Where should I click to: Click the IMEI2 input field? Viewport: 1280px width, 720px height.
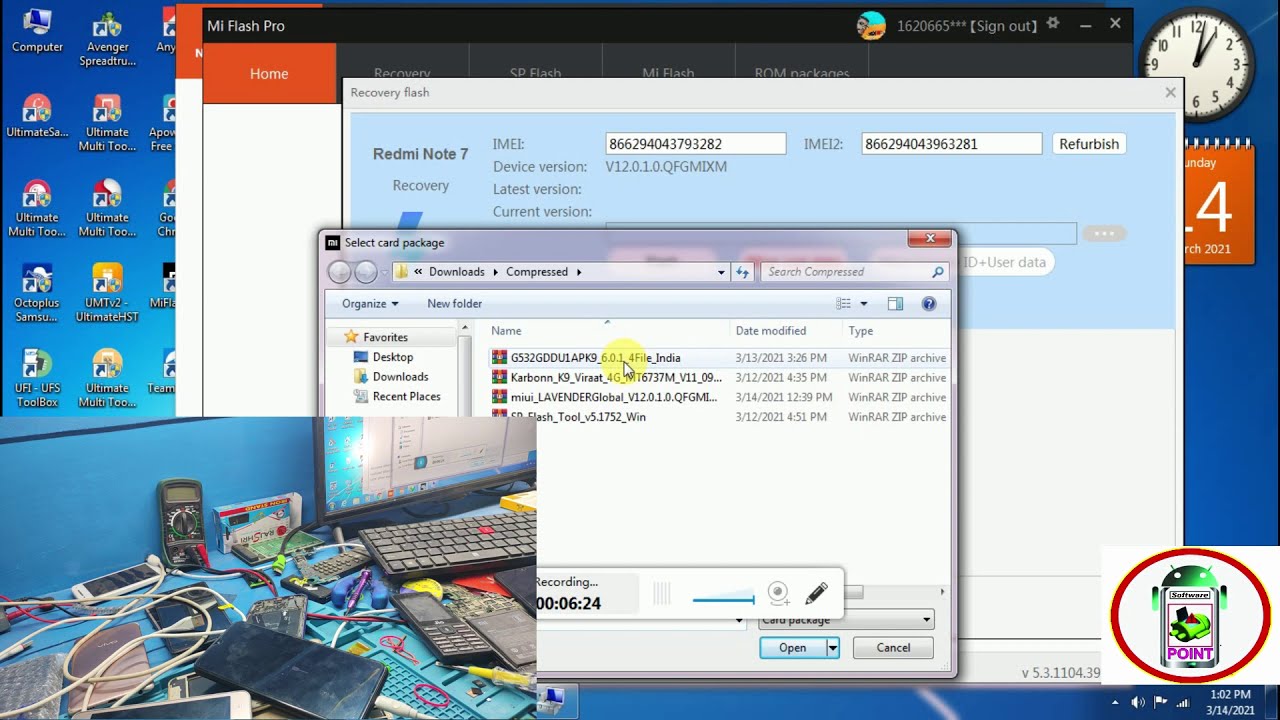pyautogui.click(x=952, y=144)
